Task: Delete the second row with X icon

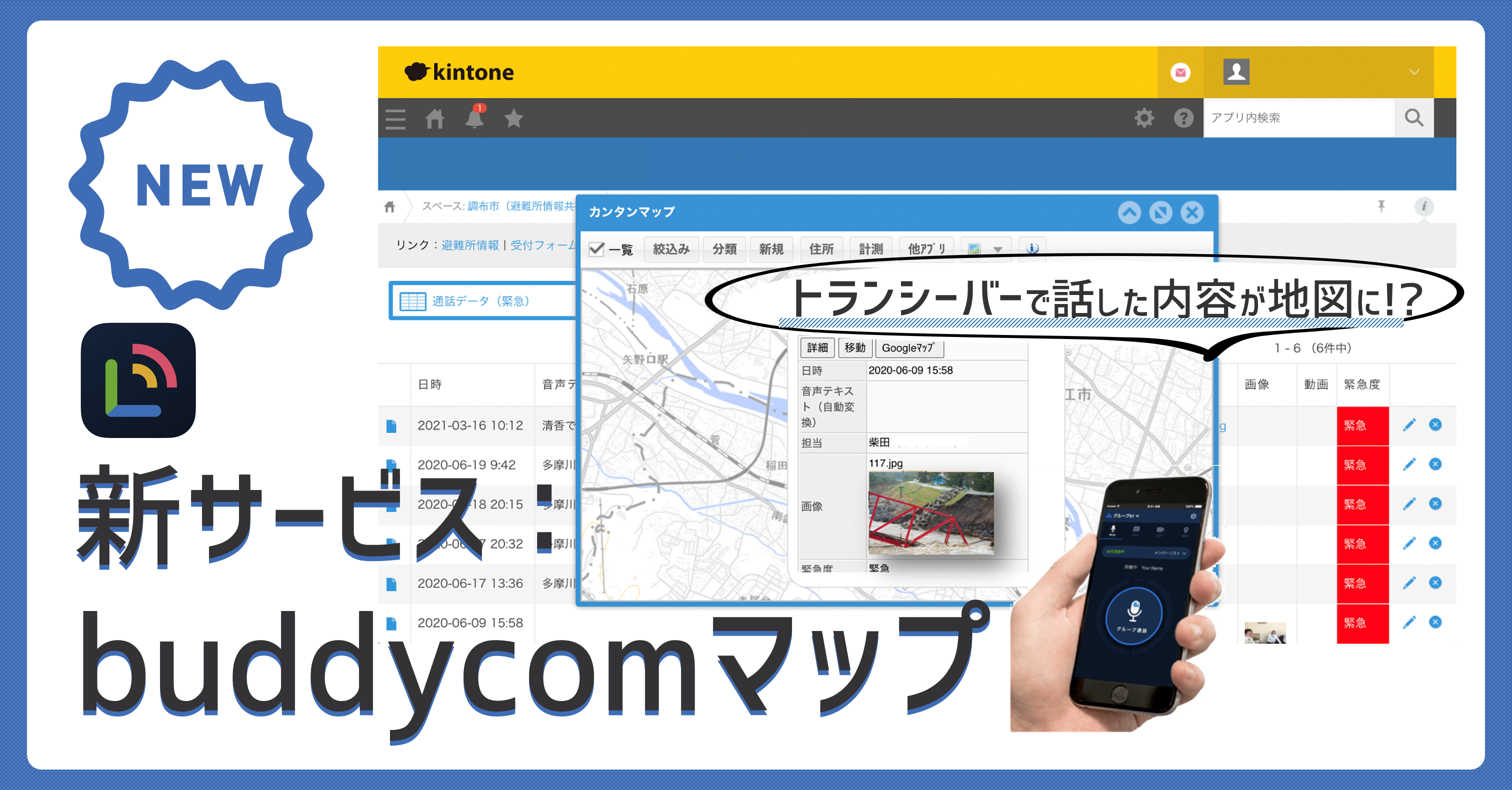Action: click(x=1435, y=463)
